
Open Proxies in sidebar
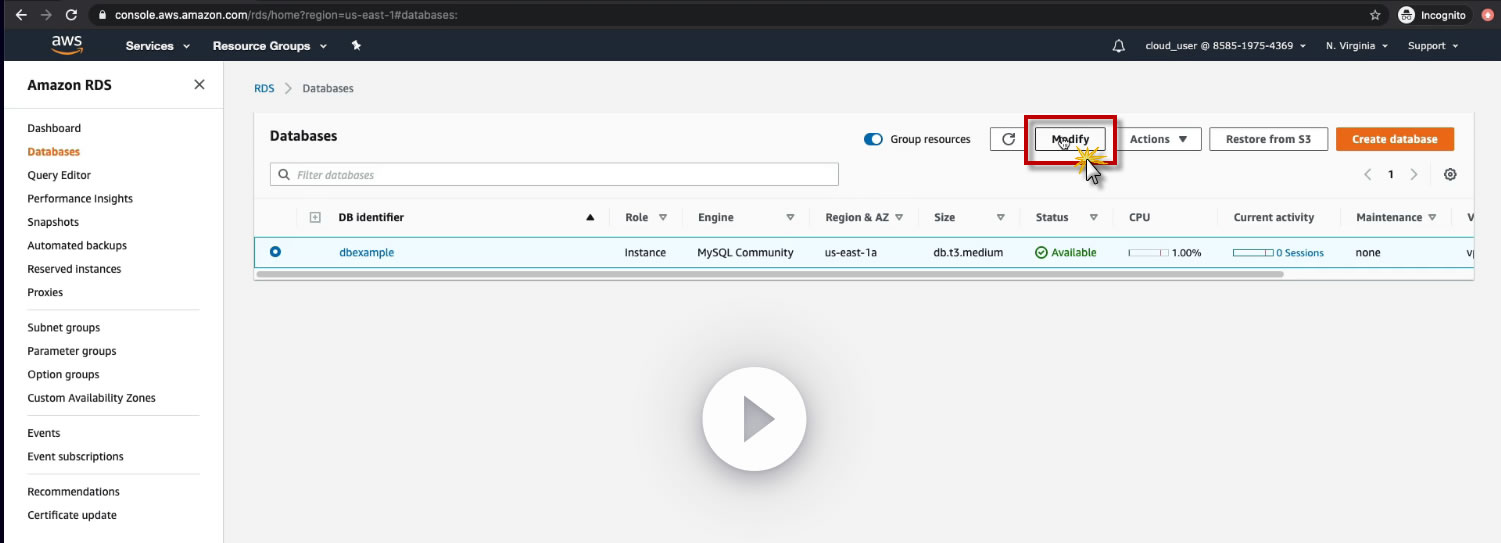(45, 292)
